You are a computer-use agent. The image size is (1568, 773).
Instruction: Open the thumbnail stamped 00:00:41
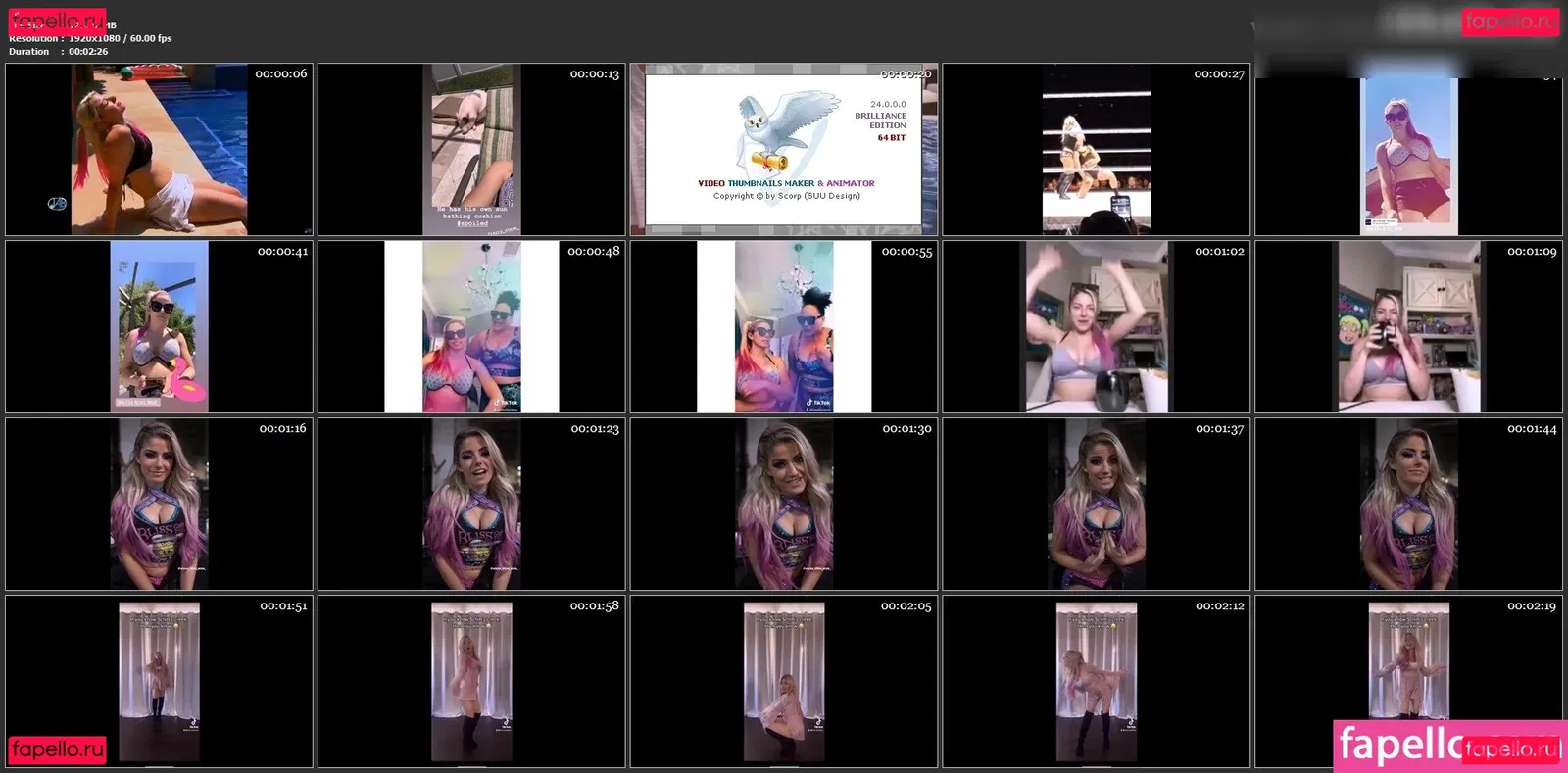(159, 326)
